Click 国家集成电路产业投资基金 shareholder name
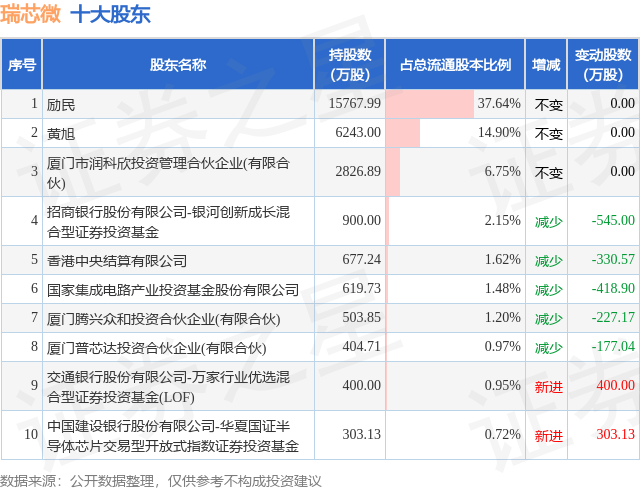This screenshot has height=490, width=640. (173, 290)
